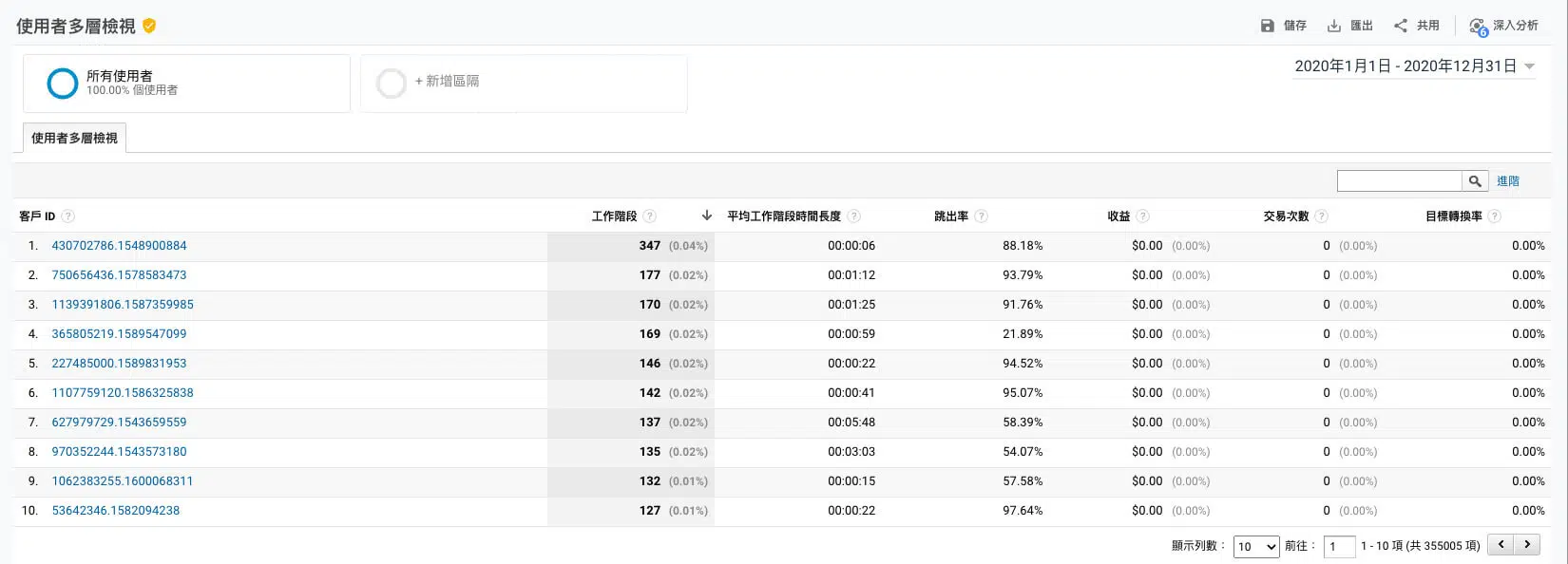Click the 前往 page number field
Viewport: 1568px width, 564px height.
click(1339, 546)
